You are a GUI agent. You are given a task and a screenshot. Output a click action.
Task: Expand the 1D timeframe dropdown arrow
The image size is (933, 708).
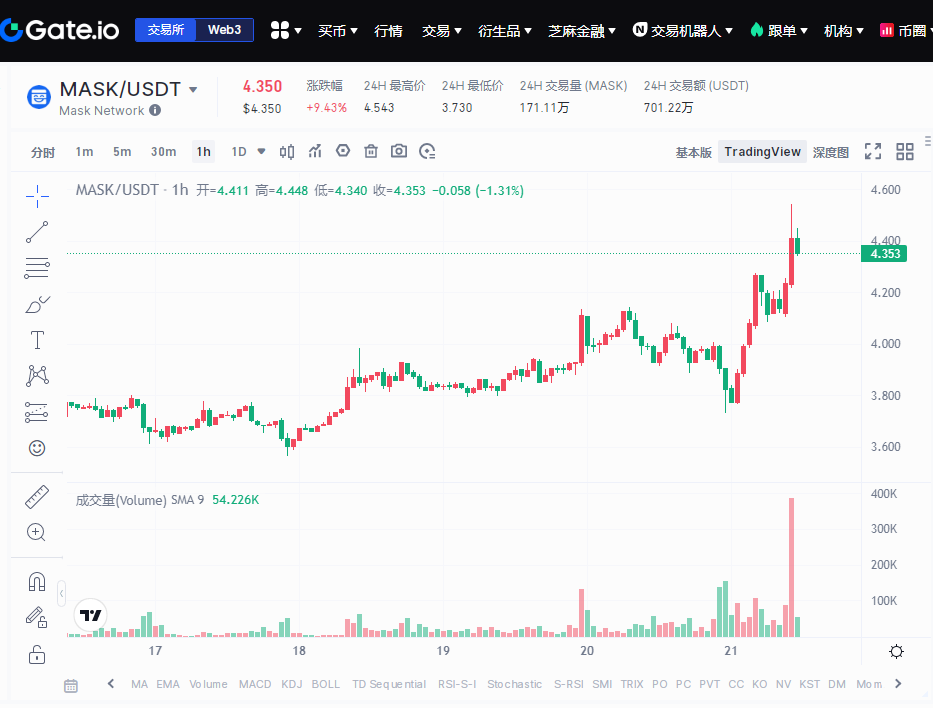click(261, 151)
